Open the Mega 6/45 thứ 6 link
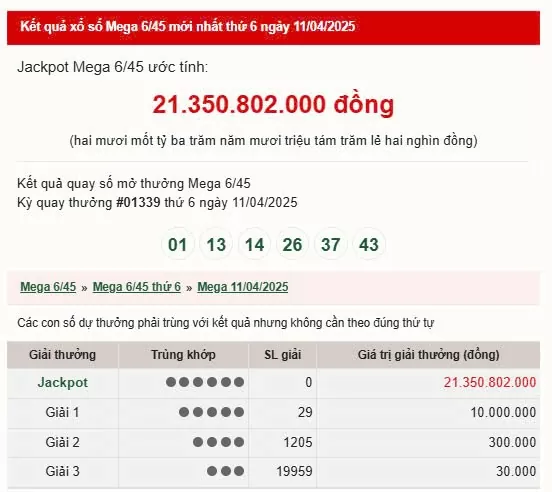 [137, 287]
